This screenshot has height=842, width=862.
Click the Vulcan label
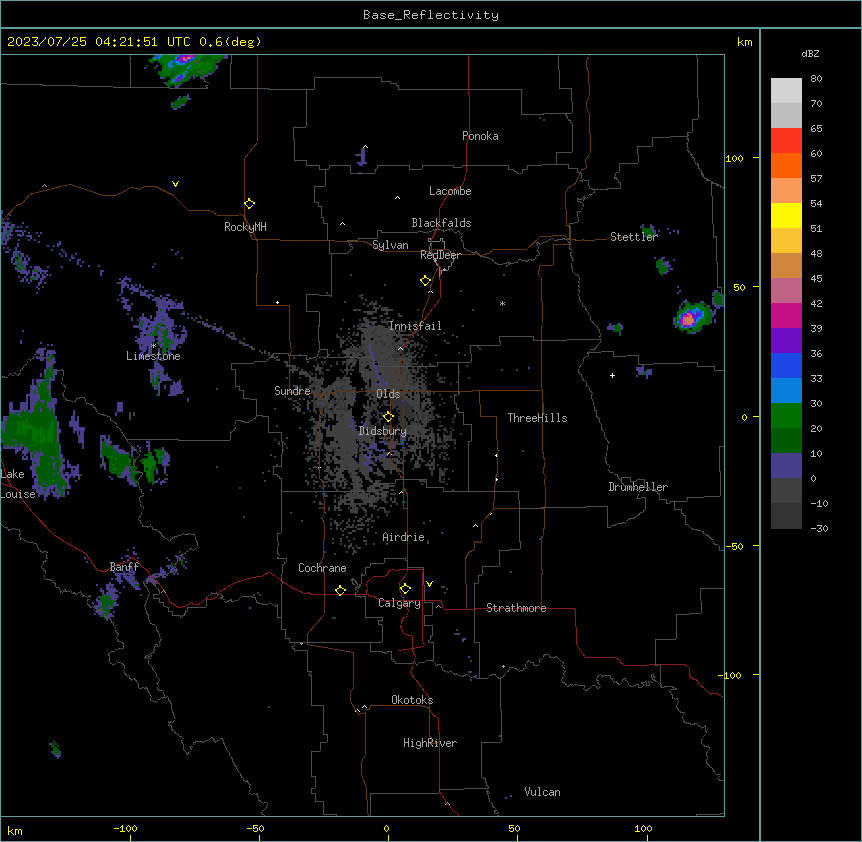coord(543,792)
